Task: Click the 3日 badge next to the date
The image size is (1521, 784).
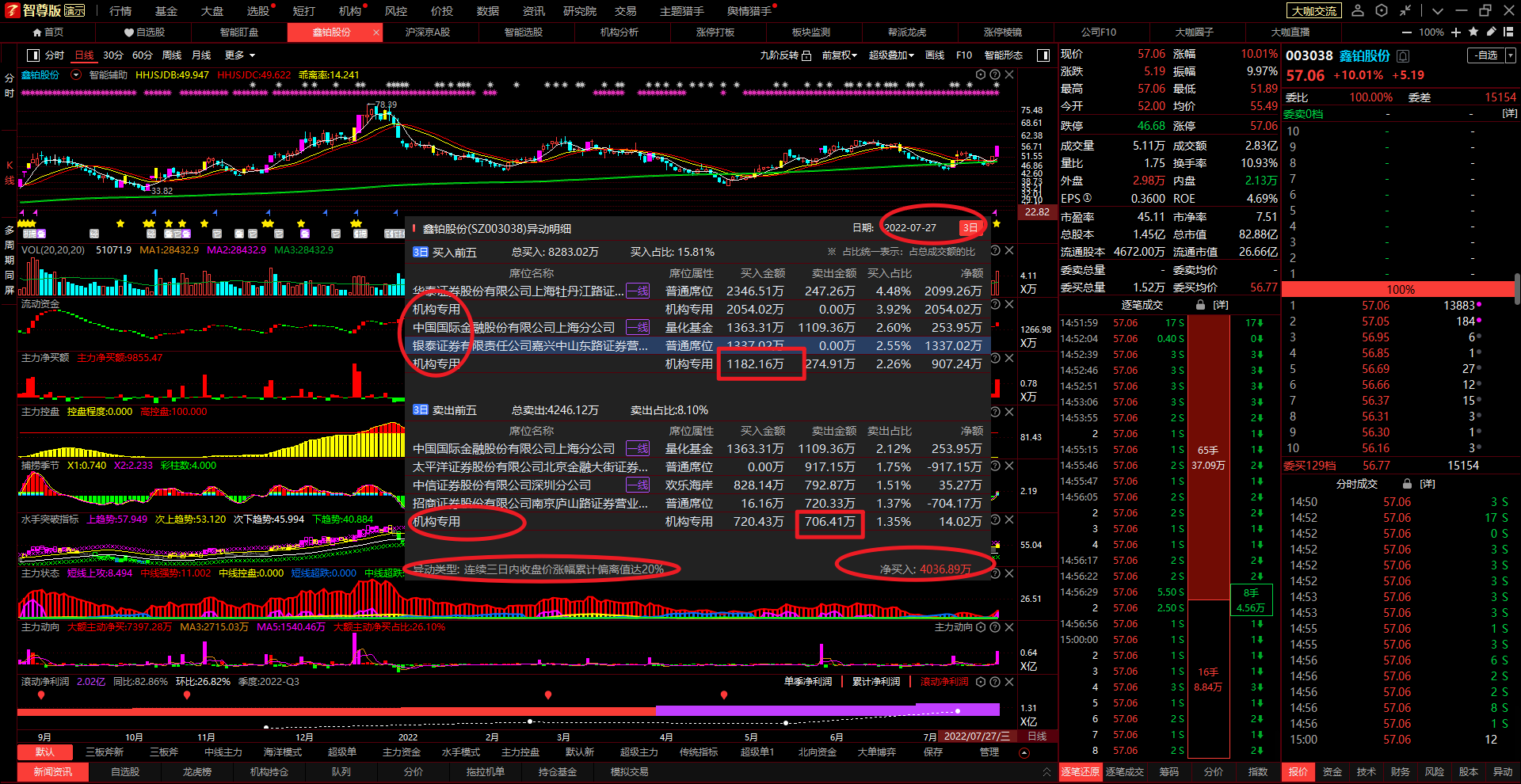Action: 970,228
